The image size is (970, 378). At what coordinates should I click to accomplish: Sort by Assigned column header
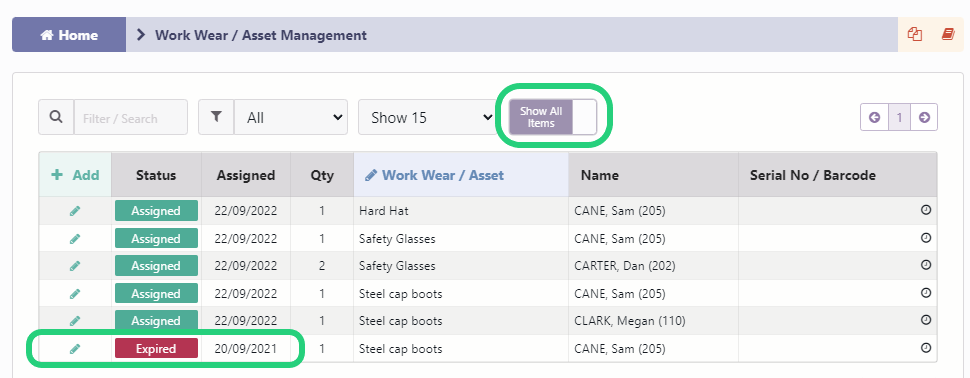tap(246, 175)
